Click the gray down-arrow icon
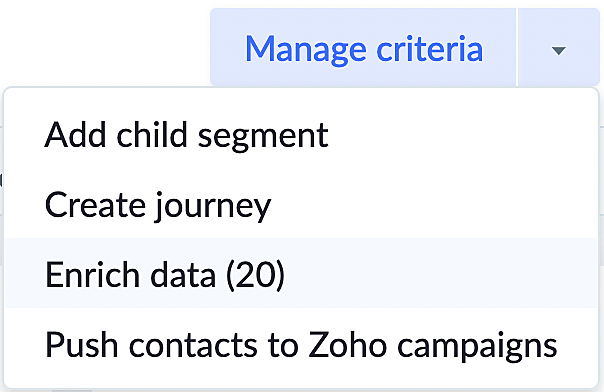The width and height of the screenshot is (604, 392). (559, 50)
